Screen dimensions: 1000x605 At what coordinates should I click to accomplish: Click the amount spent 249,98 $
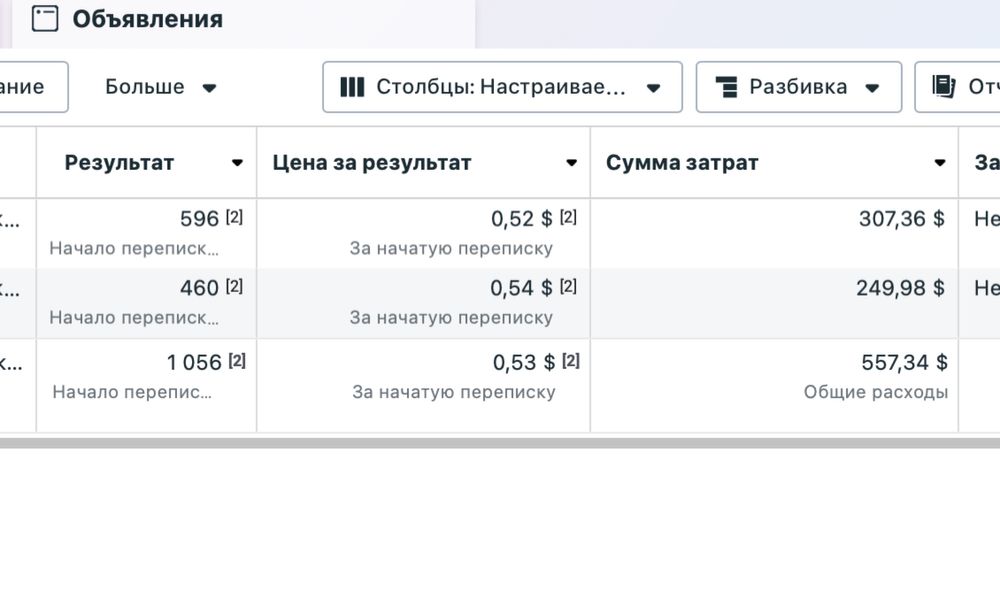click(x=901, y=288)
